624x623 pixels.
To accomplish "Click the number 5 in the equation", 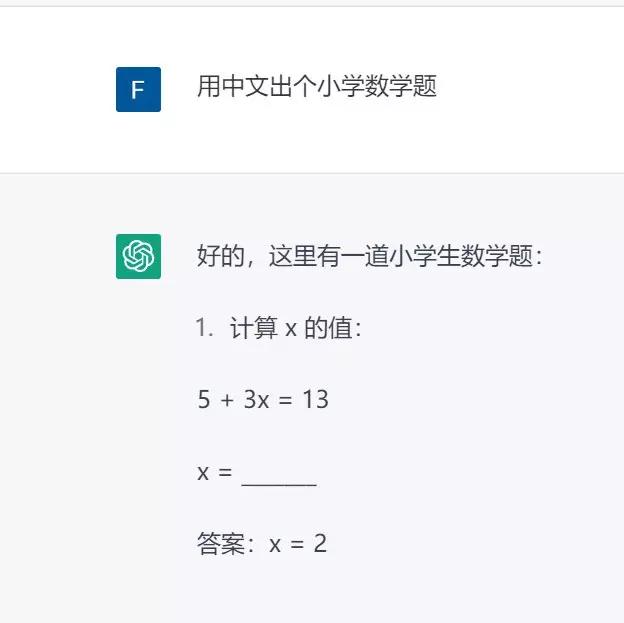I will 204,400.
